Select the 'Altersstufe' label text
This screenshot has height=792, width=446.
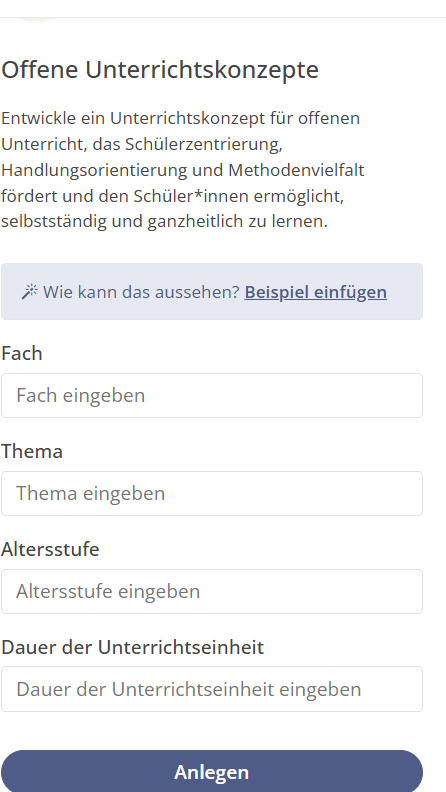click(50, 549)
